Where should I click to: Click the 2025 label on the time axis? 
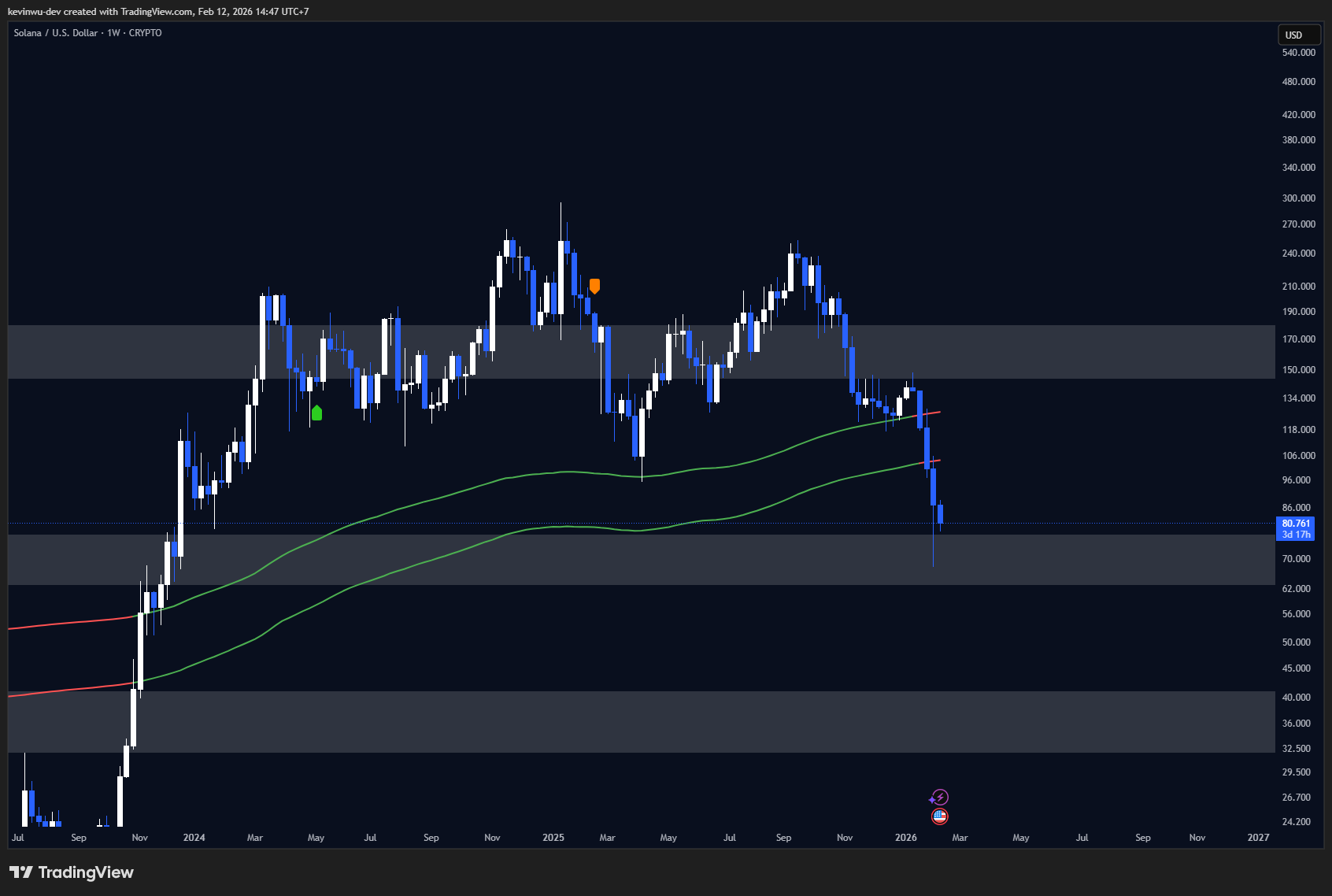tap(553, 838)
